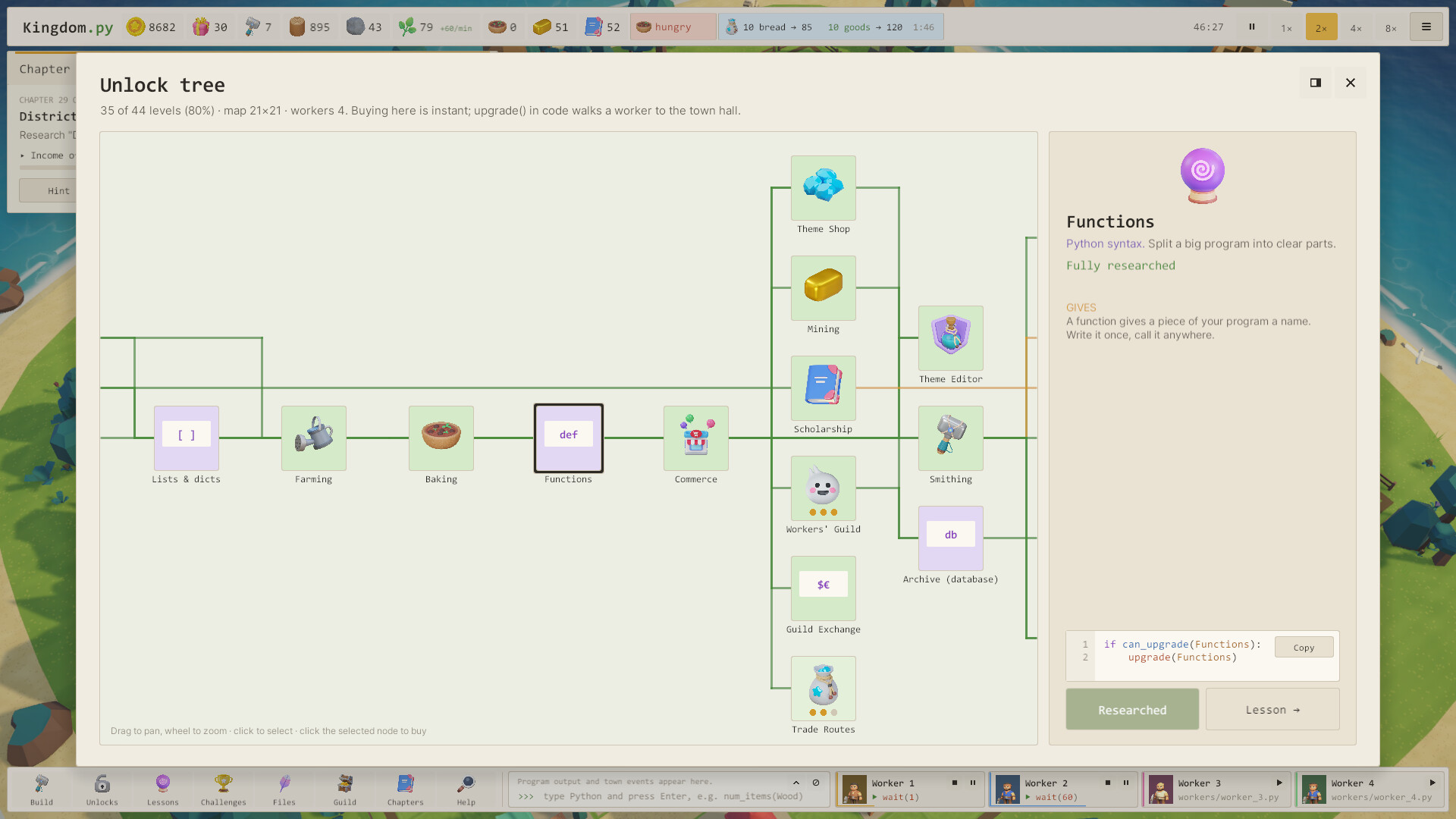This screenshot has height=819, width=1456.
Task: Set game speed to 4×
Action: click(1356, 27)
